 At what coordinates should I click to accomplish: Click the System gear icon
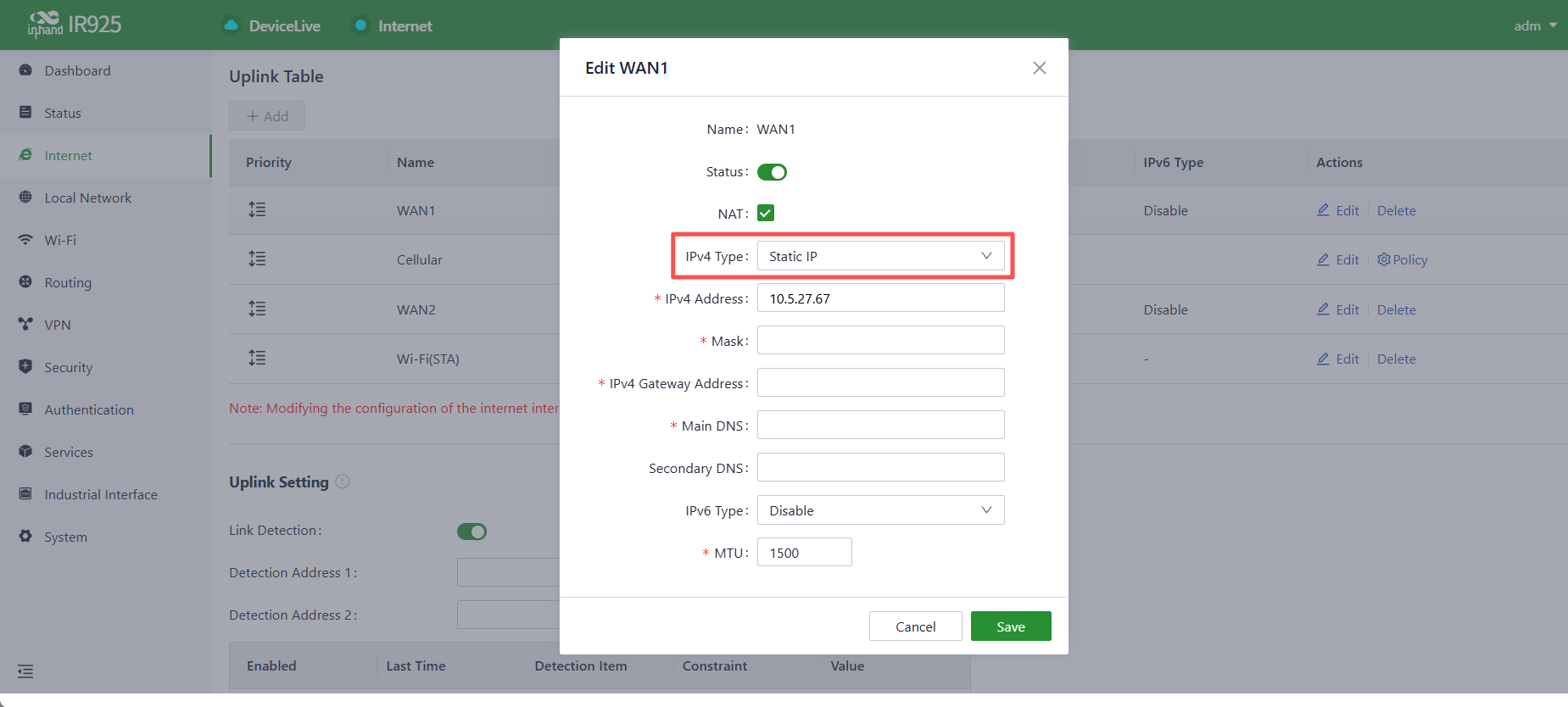click(25, 537)
